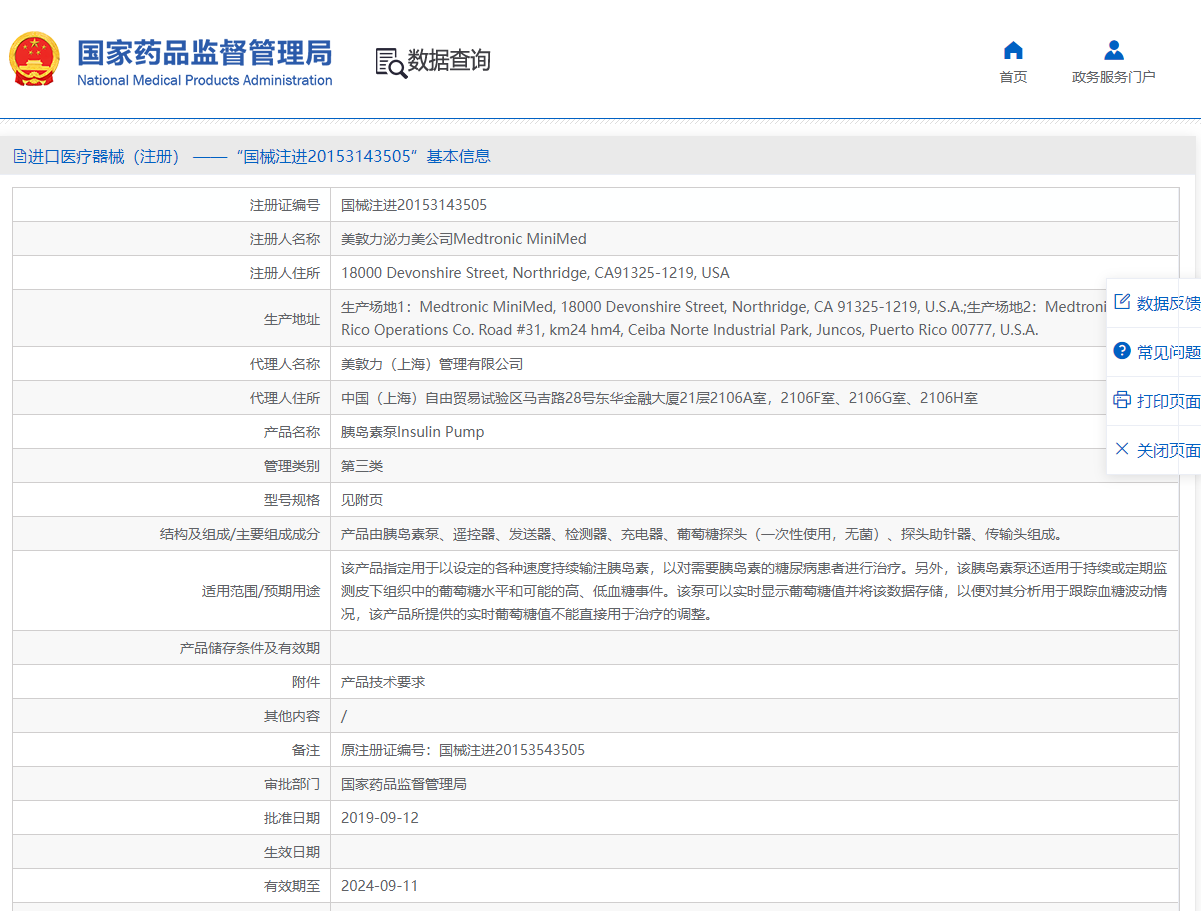Screen dimensions: 1201x911
Task: Click the 关闭页面 X icon
Action: [x=1122, y=449]
